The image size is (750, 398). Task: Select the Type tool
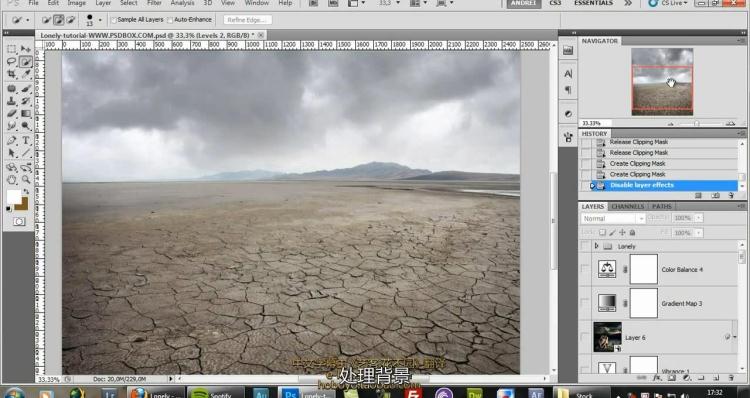click(x=26, y=141)
